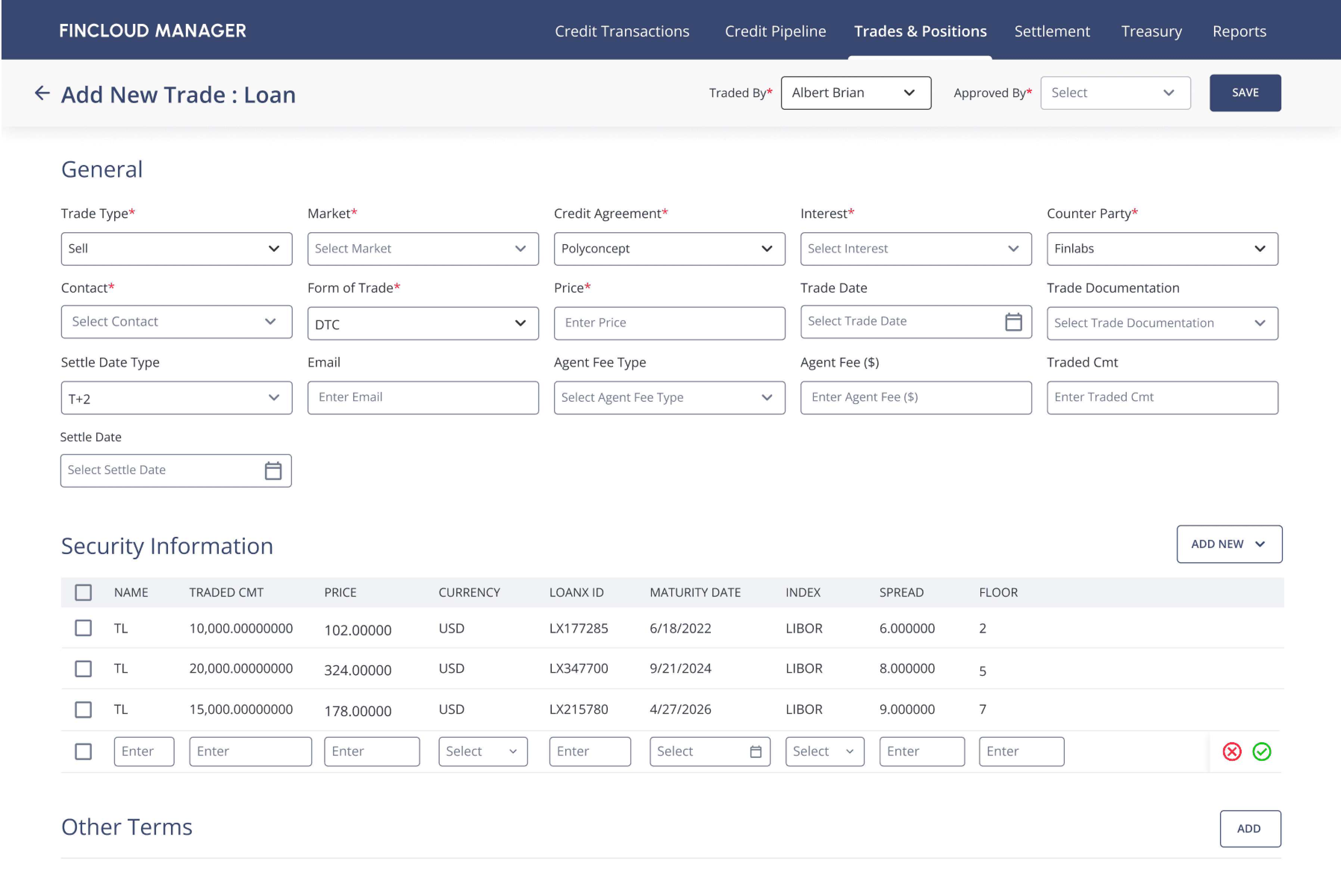Click the Enter Price input field
1341x896 pixels.
click(x=670, y=323)
